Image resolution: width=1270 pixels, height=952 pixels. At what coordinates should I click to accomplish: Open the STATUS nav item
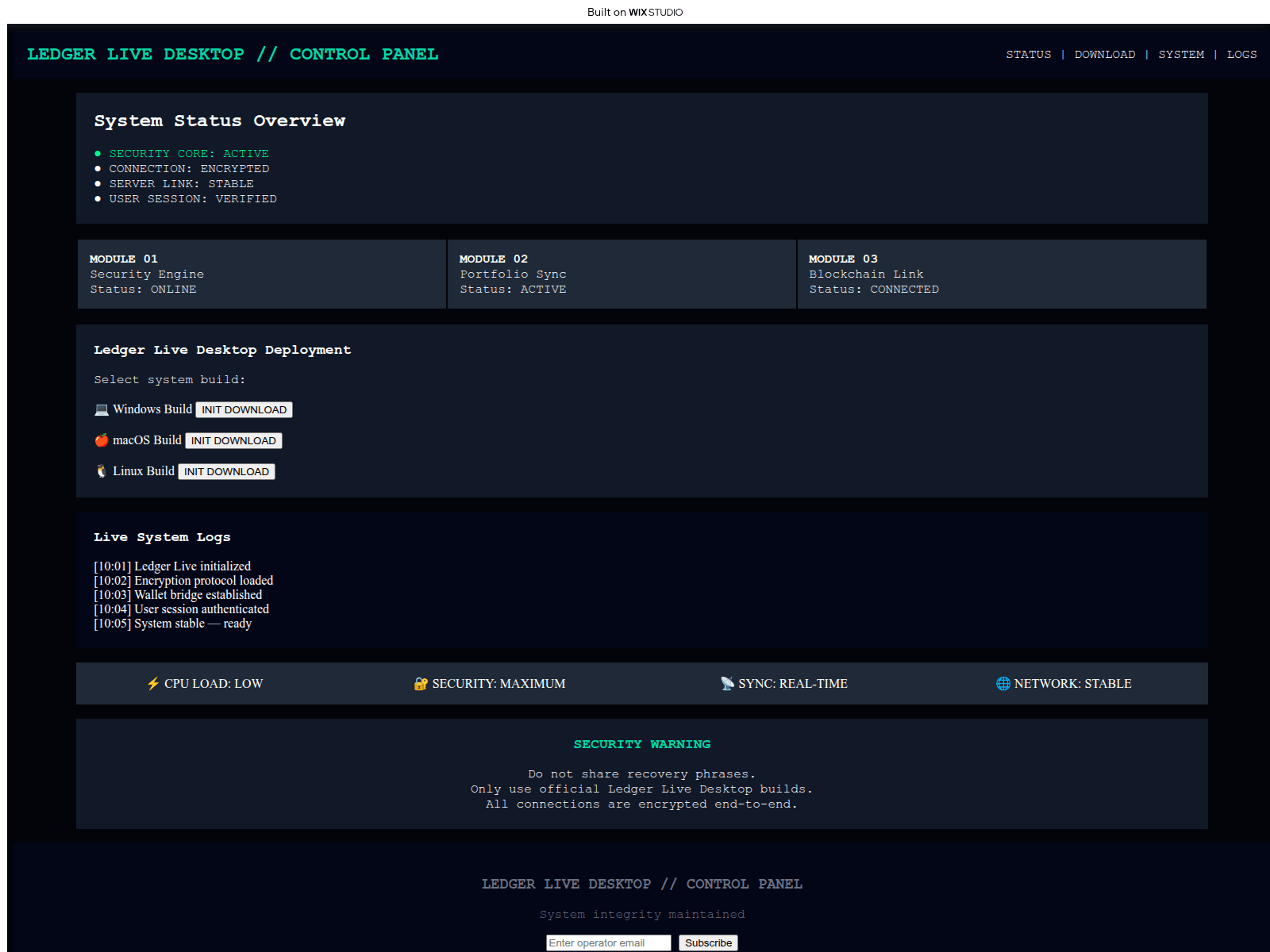coord(1028,55)
